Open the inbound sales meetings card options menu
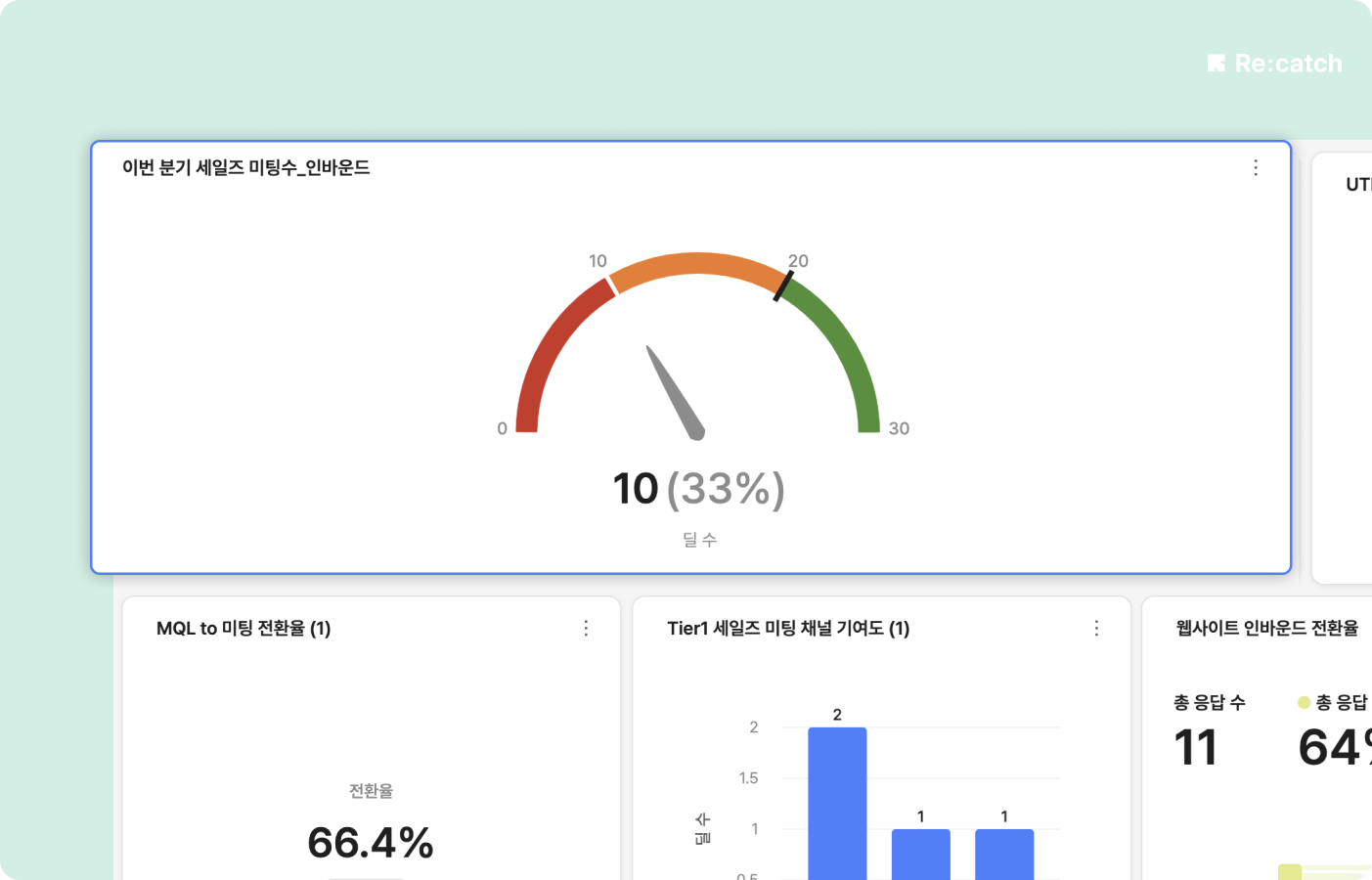The image size is (1372, 880). tap(1256, 168)
